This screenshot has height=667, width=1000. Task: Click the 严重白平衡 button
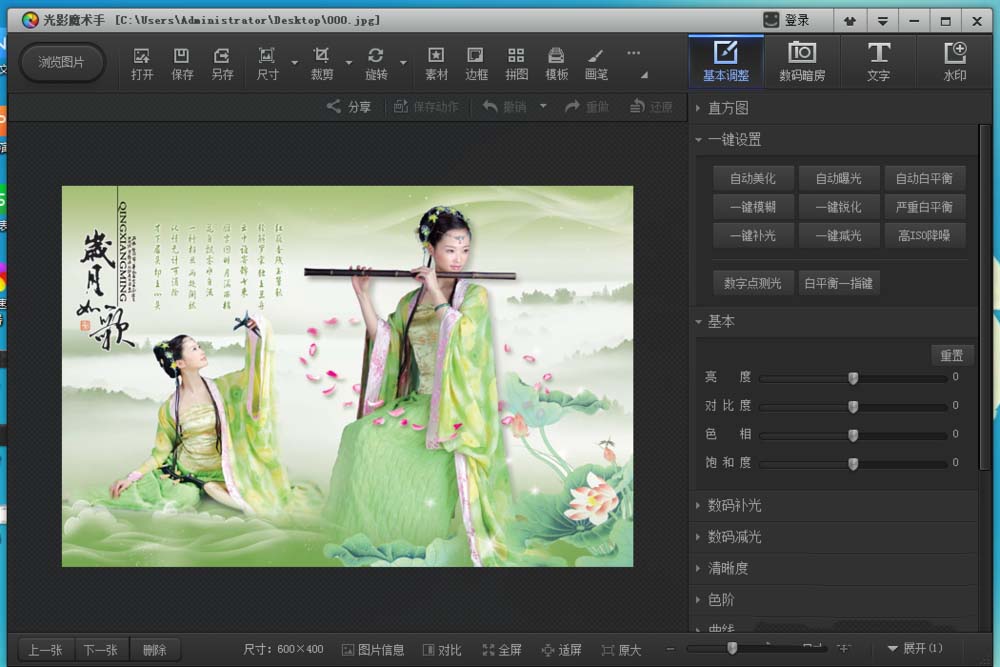[924, 207]
